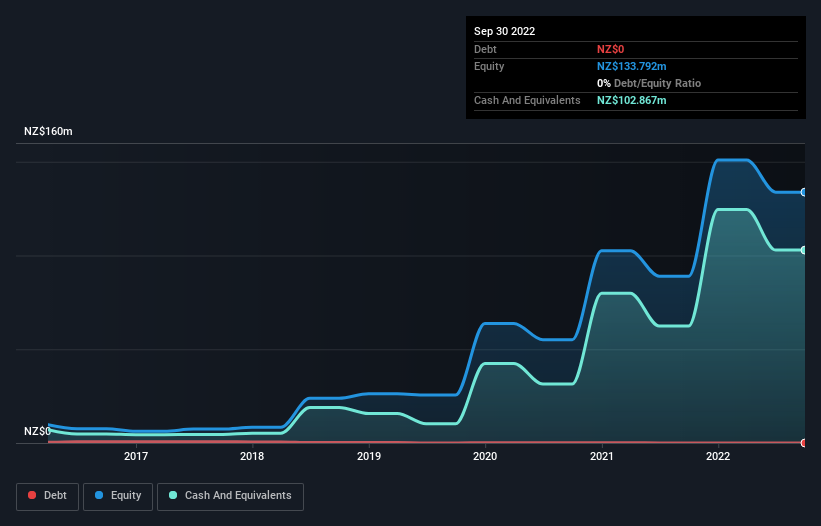Toggle the Equity series legend button

118,496
